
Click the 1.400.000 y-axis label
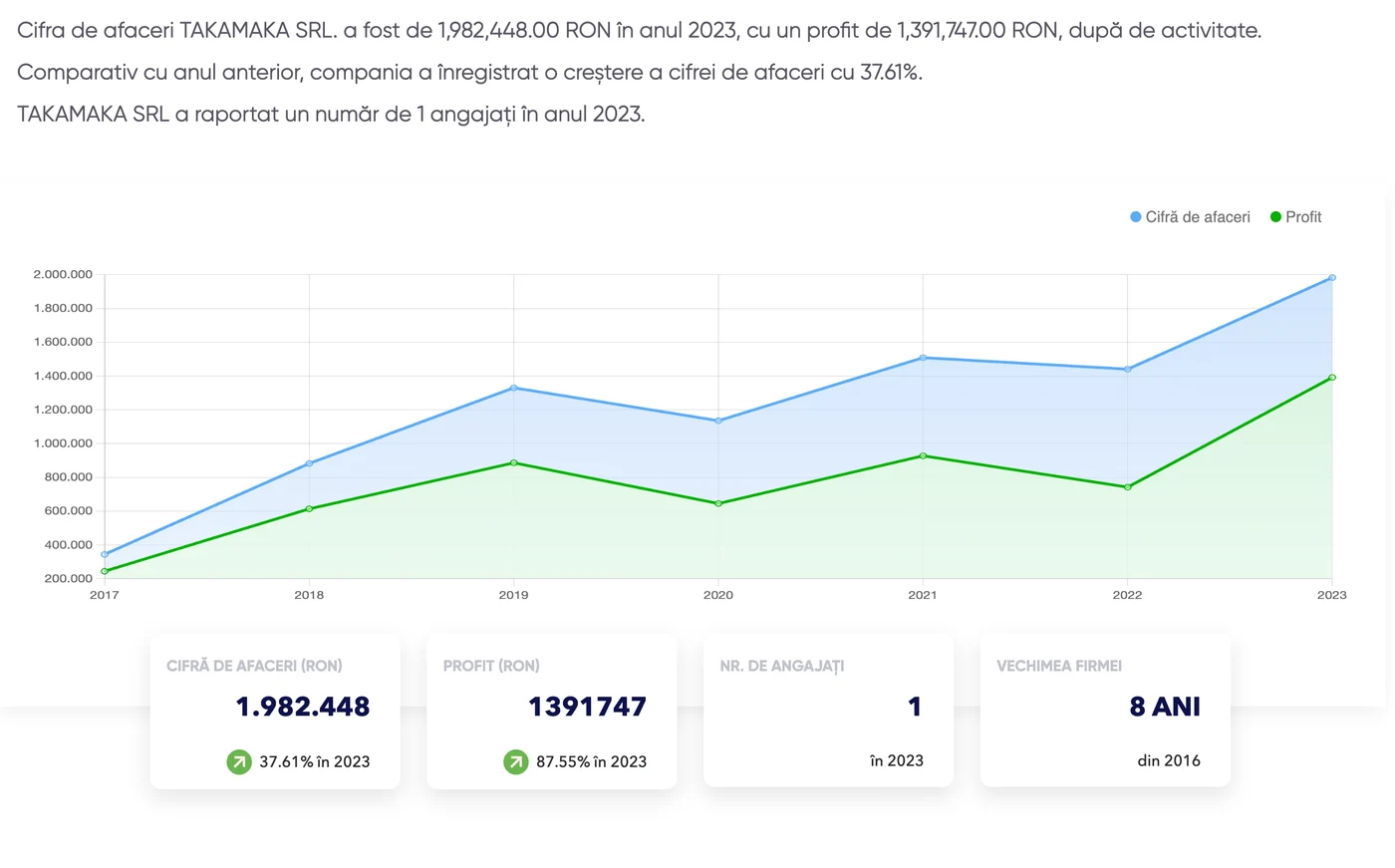pyautogui.click(x=63, y=377)
